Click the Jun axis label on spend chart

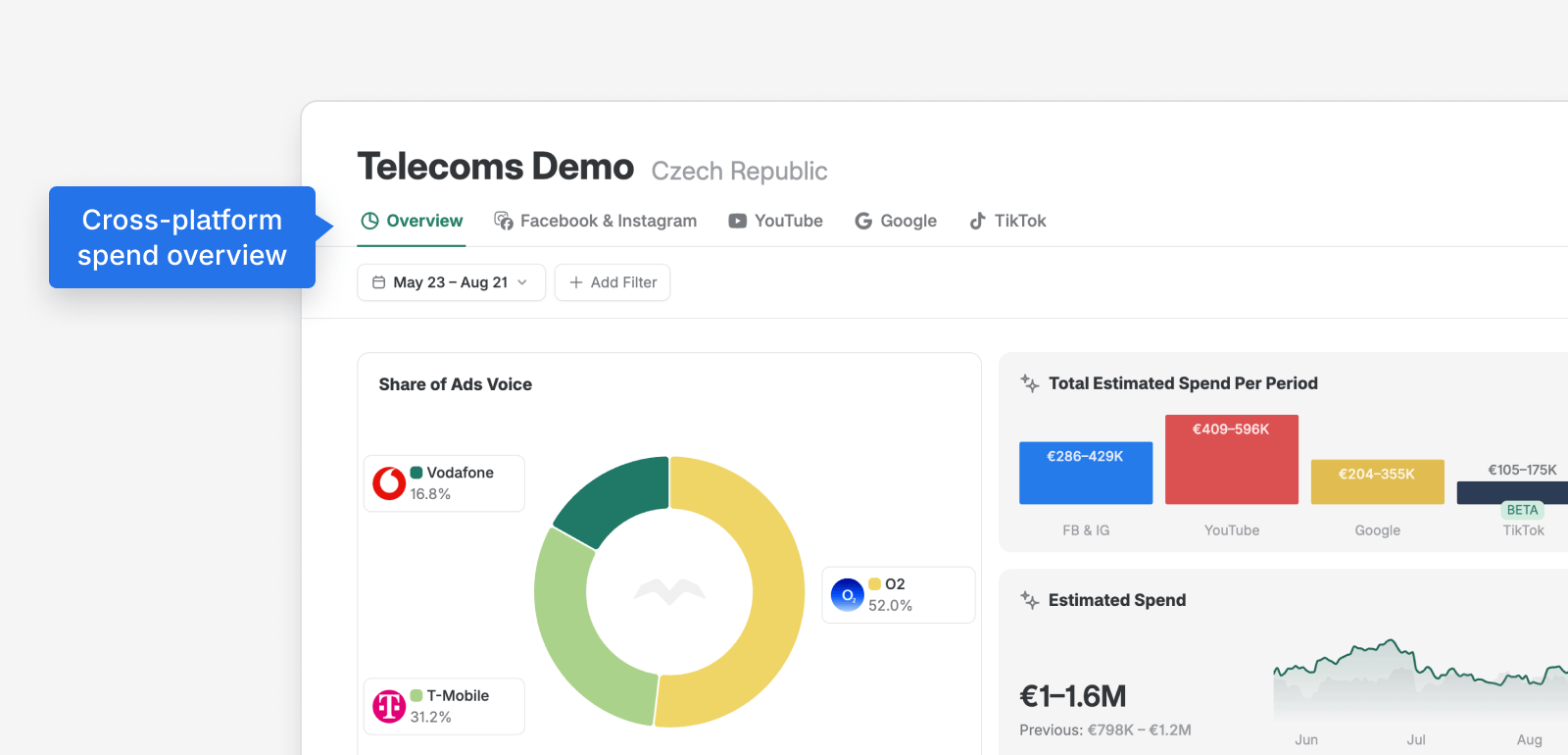[x=1306, y=739]
